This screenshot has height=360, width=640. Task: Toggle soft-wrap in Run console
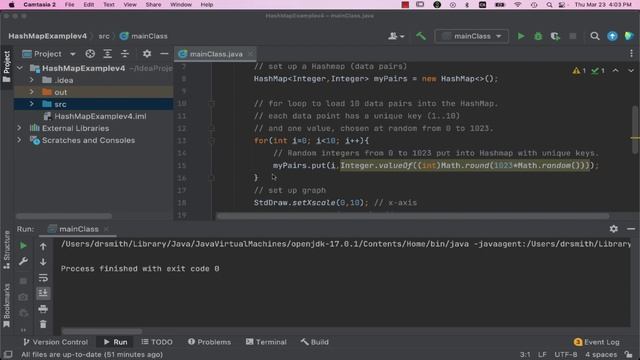[43, 278]
